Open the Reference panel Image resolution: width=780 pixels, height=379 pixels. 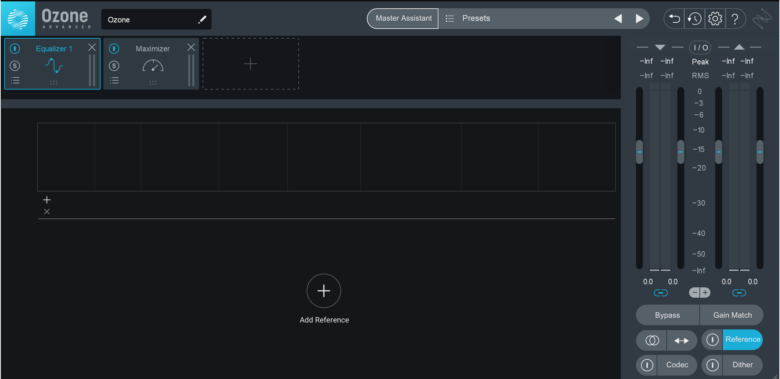point(743,340)
